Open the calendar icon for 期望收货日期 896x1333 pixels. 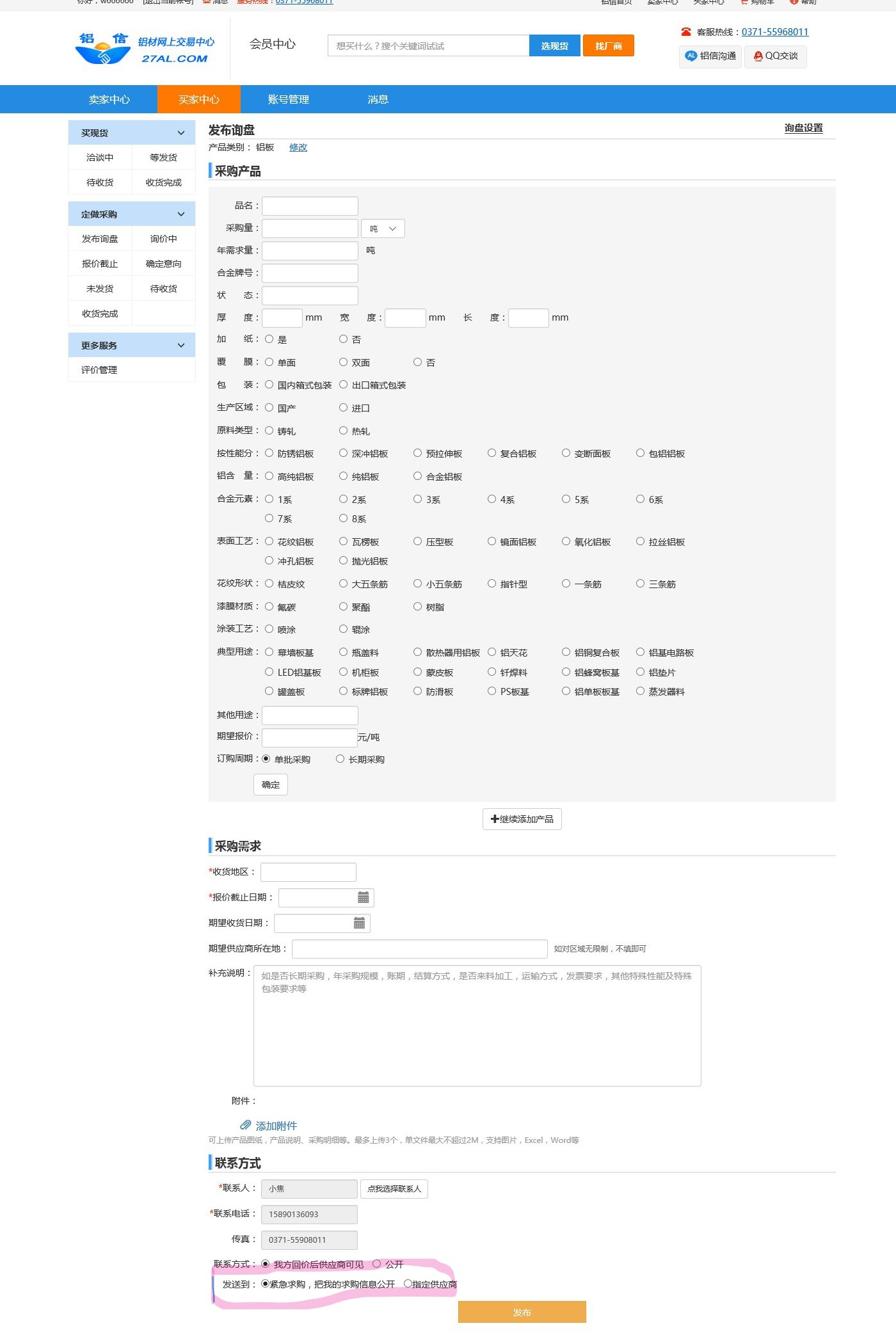[x=359, y=923]
